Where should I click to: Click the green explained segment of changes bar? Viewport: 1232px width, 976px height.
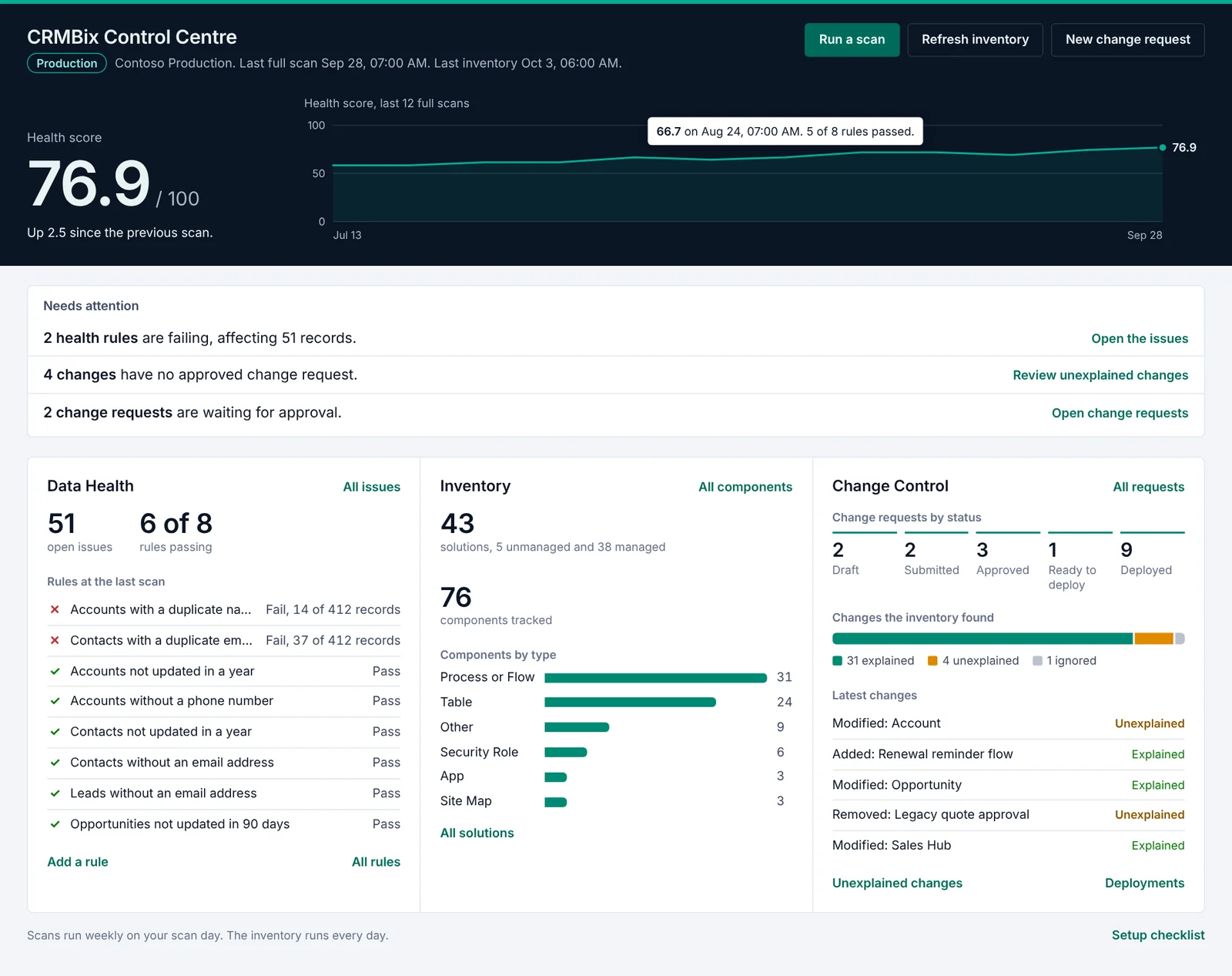[983, 639]
